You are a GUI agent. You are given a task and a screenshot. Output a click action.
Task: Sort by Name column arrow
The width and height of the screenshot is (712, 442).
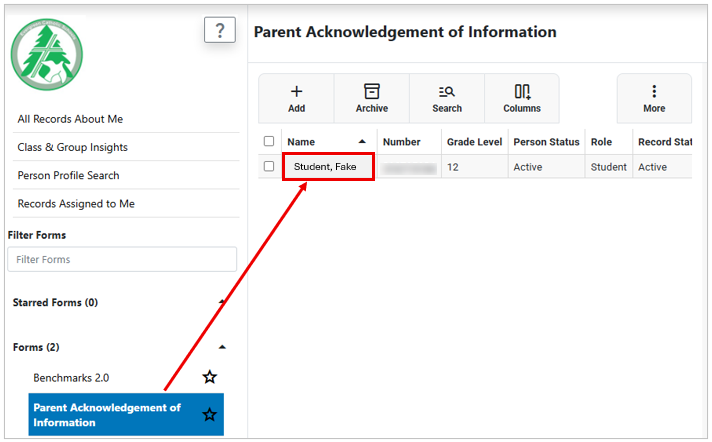(x=362, y=142)
